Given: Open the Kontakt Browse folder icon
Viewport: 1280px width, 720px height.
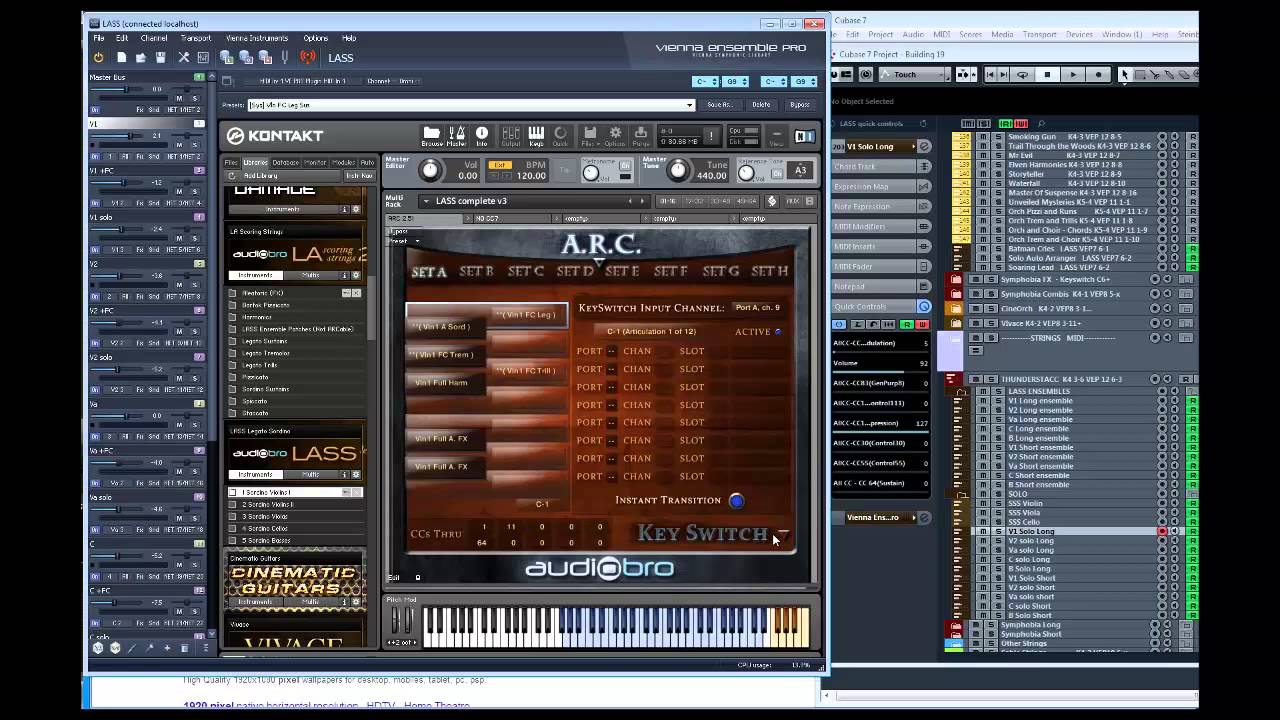Looking at the screenshot, I should (432, 136).
